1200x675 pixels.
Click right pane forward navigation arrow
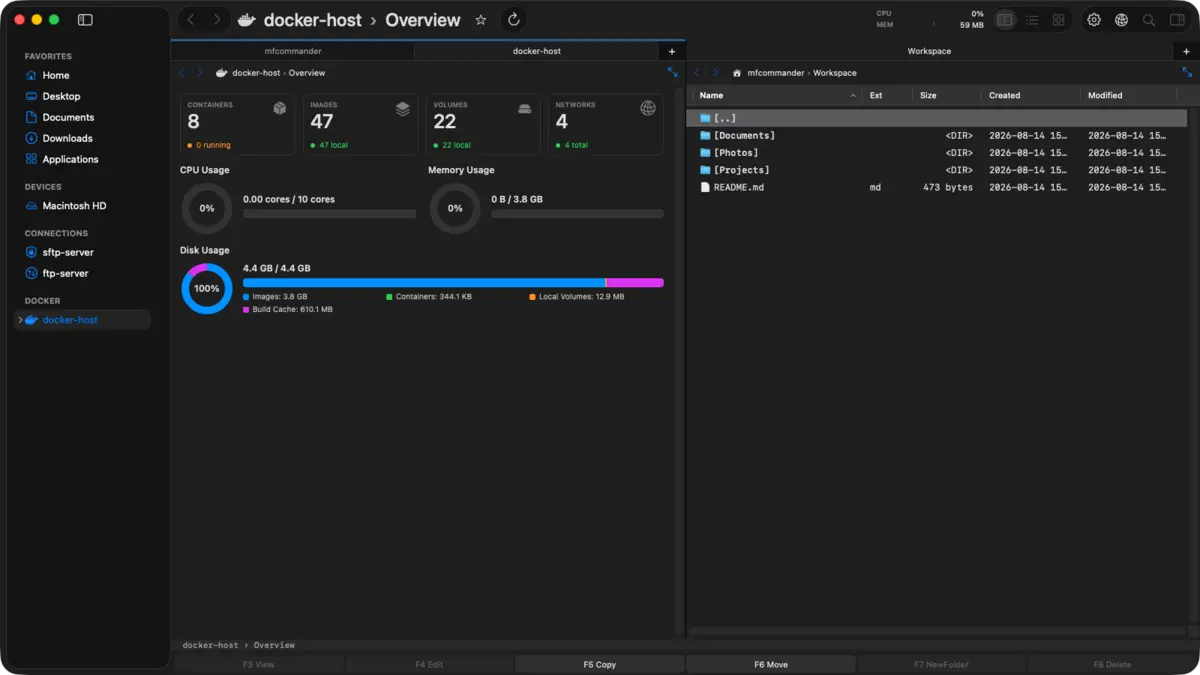pos(715,73)
